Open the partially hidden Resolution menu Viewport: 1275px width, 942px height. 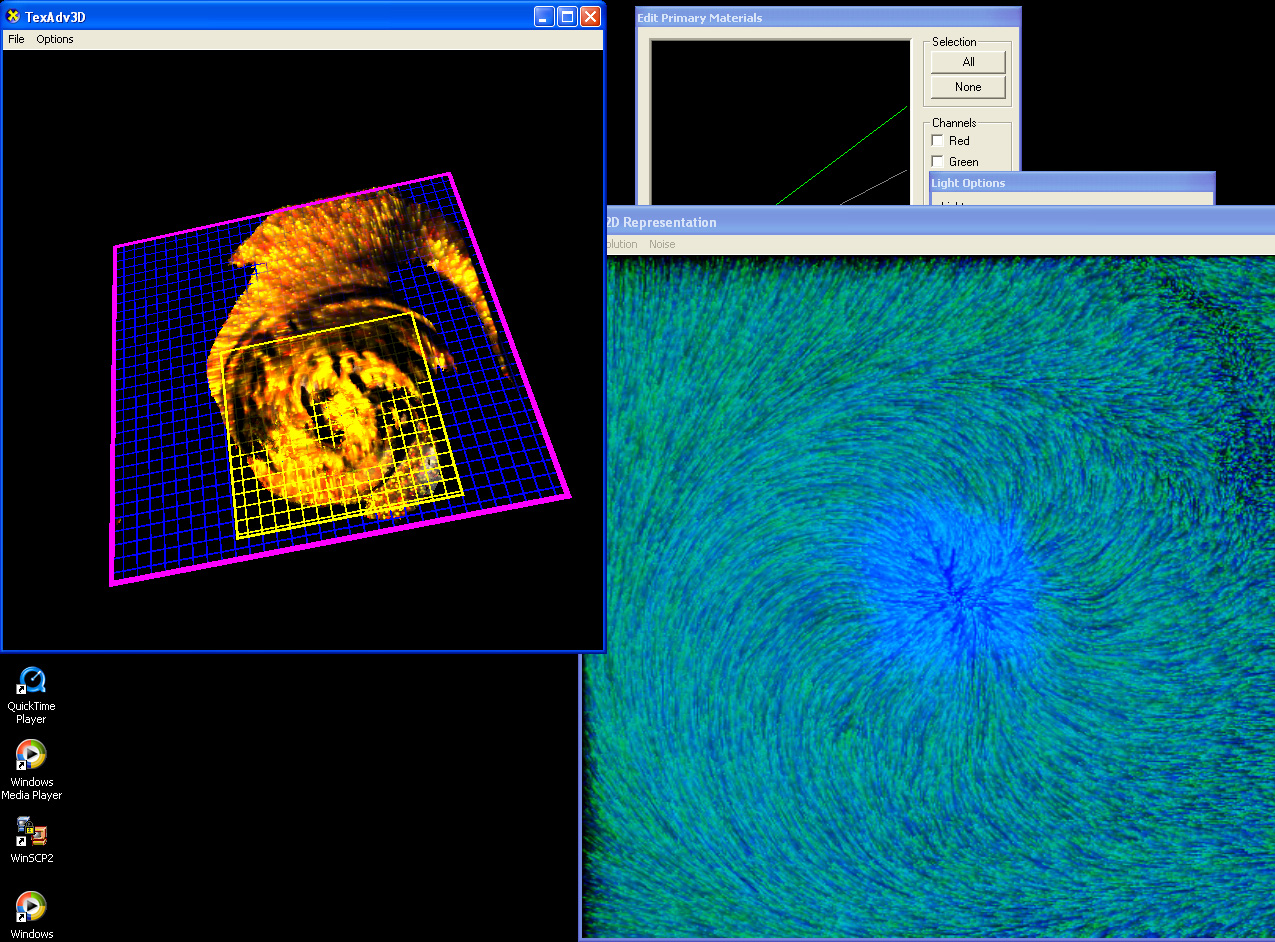[621, 244]
